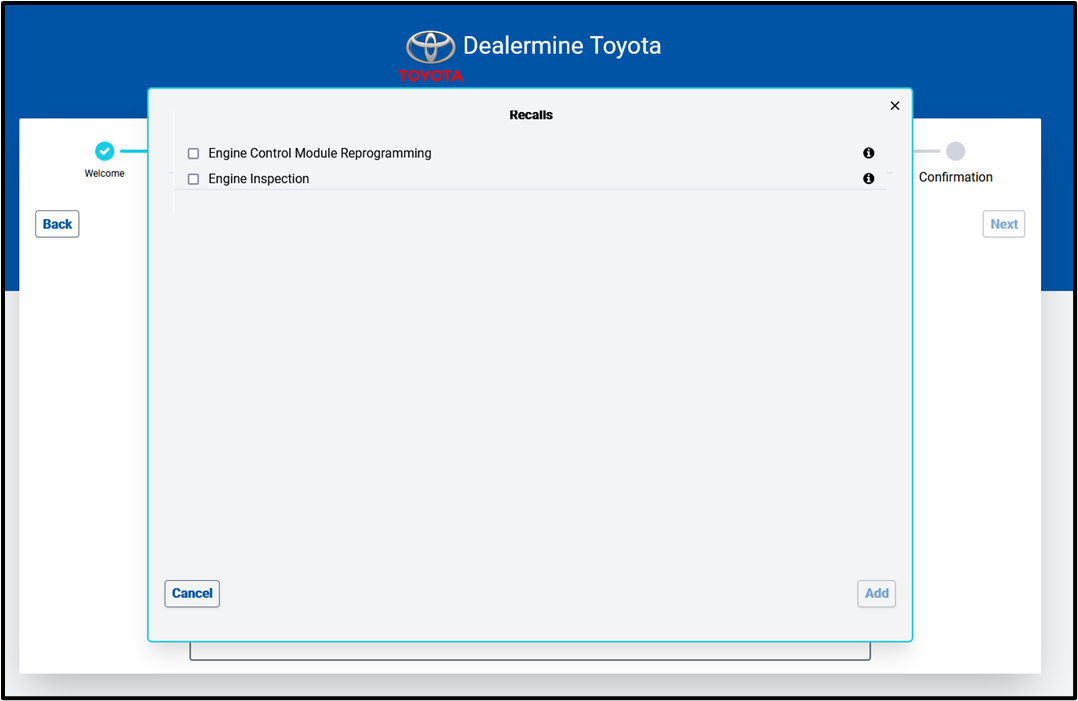Image resolution: width=1078 pixels, height=701 pixels.
Task: Tick the Engine Inspection checkbox
Action: pos(194,180)
